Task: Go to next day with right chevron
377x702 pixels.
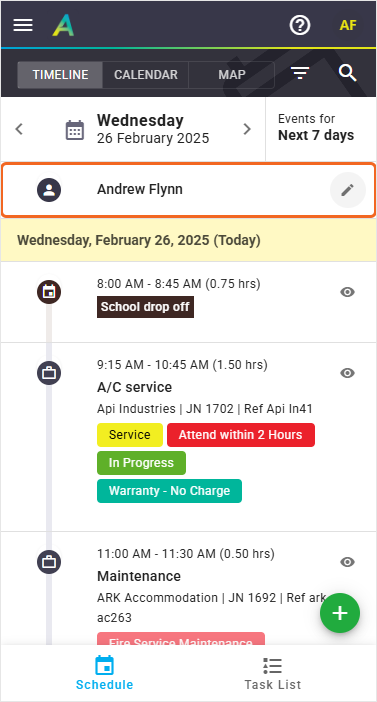Action: [247, 129]
